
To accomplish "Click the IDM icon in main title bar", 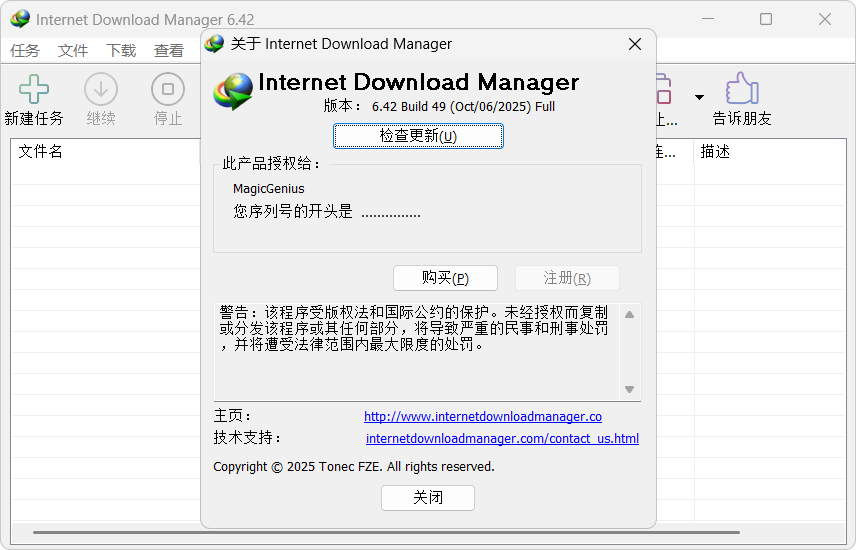I will (20, 19).
